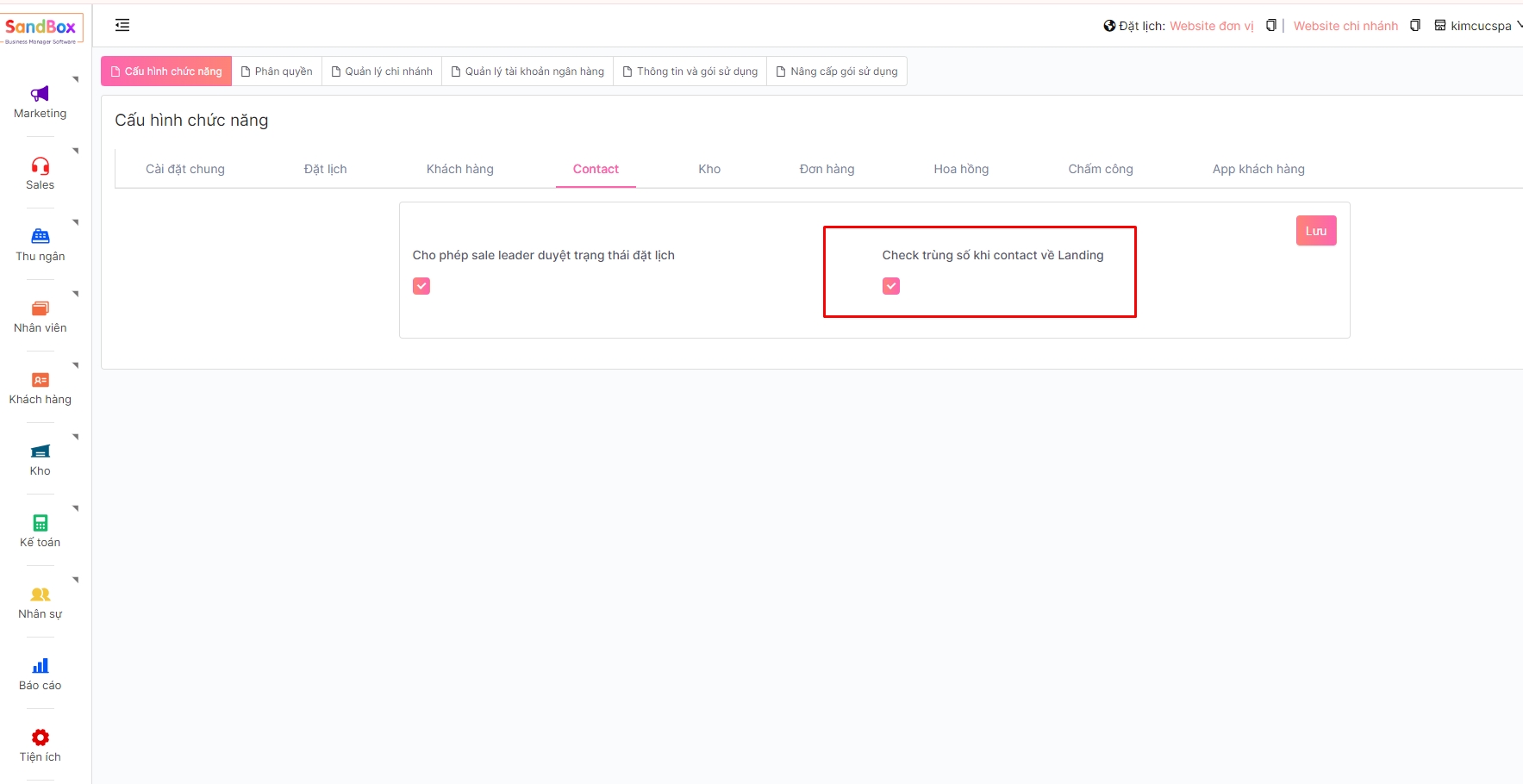
Task: Copy the Website đơn vị link icon
Action: click(x=1270, y=26)
